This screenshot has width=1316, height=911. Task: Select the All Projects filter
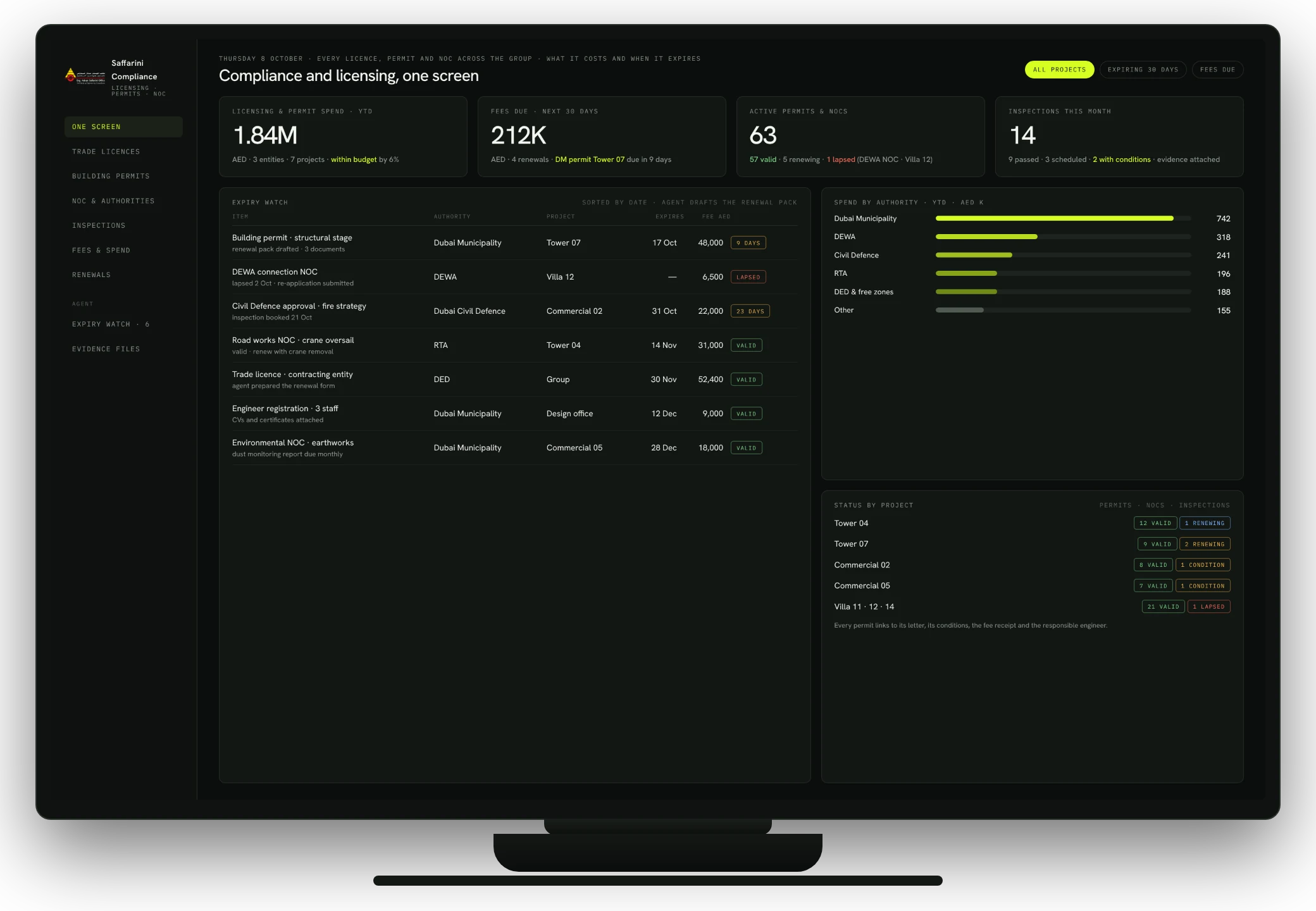pyautogui.click(x=1059, y=70)
